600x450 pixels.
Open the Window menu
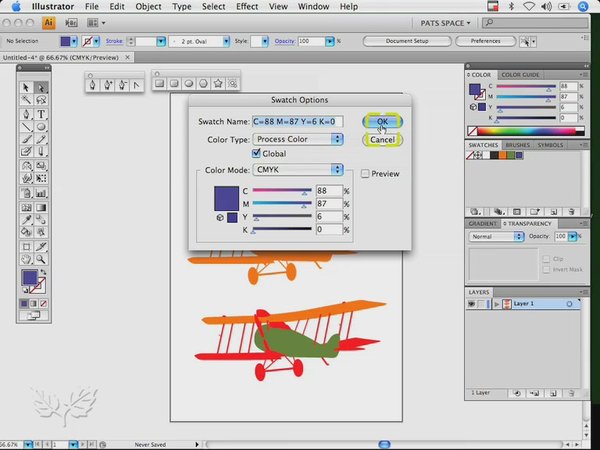(x=313, y=7)
